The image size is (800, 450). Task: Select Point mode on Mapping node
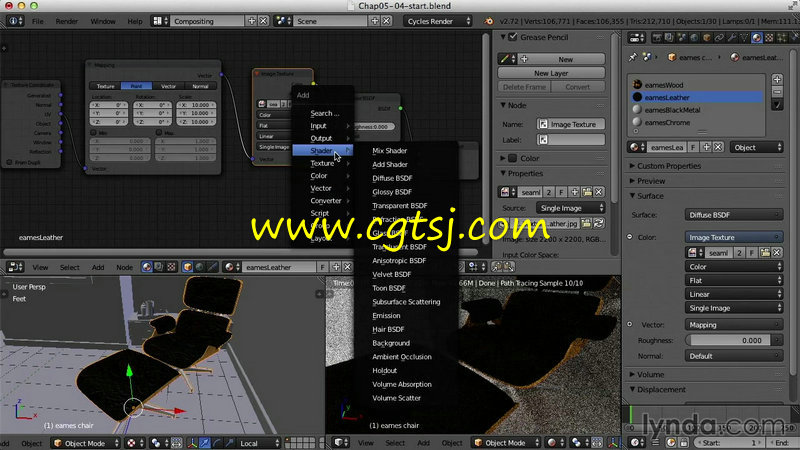point(136,86)
